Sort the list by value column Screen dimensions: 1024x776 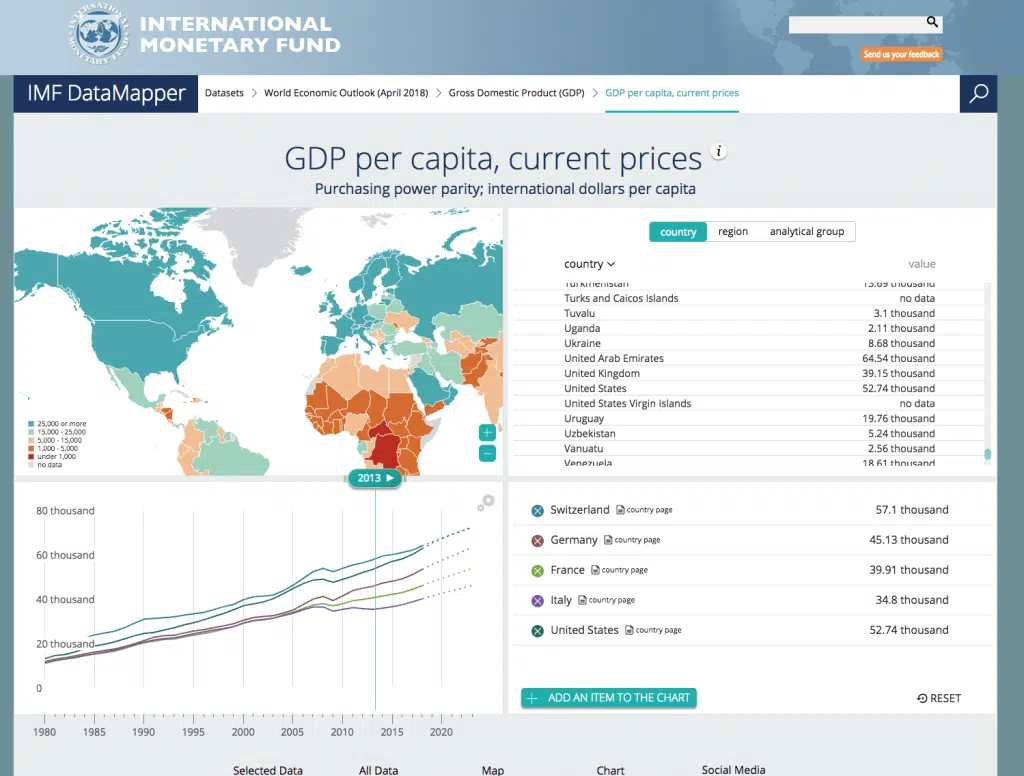point(921,264)
